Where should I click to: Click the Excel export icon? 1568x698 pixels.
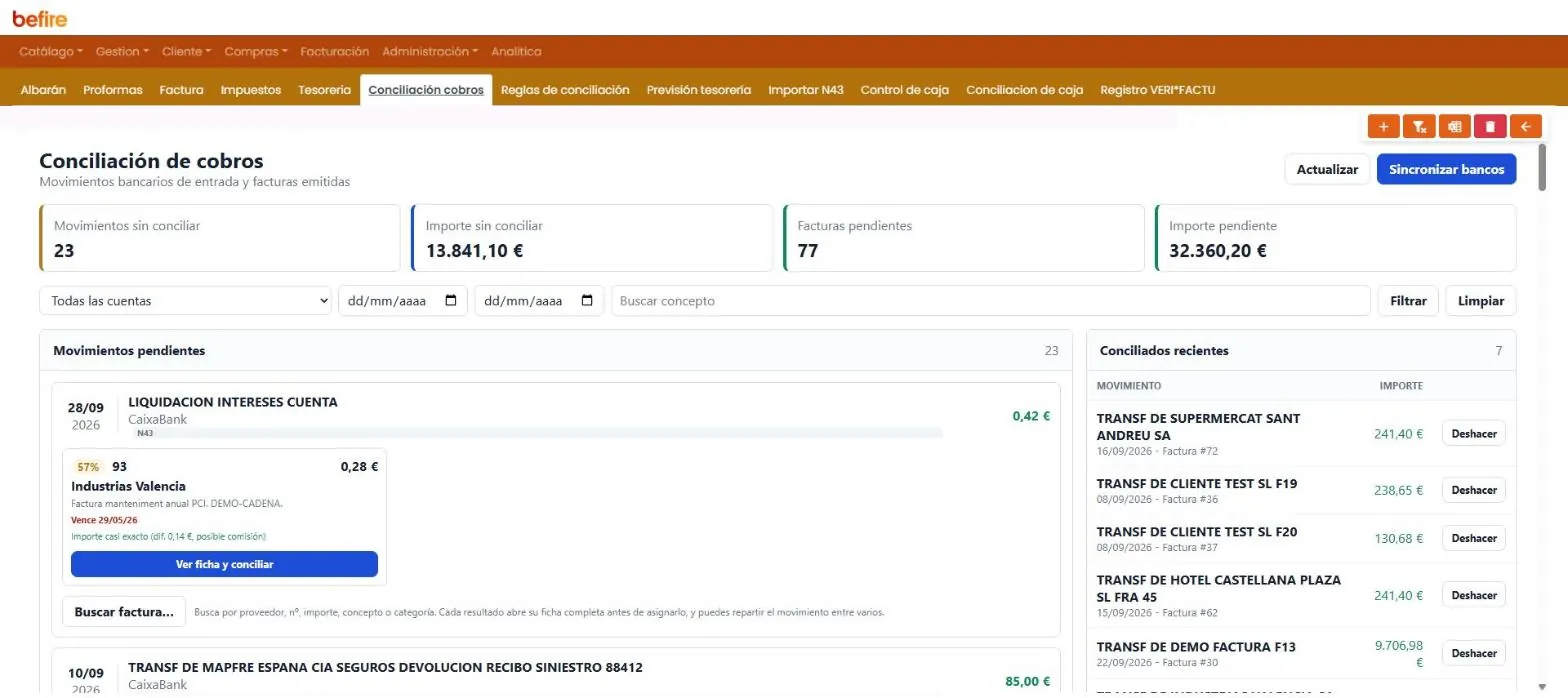pyautogui.click(x=1455, y=127)
